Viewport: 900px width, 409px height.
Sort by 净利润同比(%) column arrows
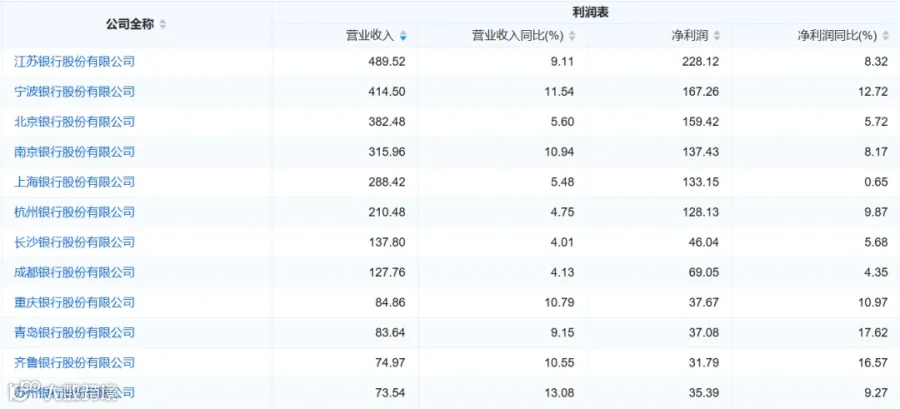[x=886, y=36]
